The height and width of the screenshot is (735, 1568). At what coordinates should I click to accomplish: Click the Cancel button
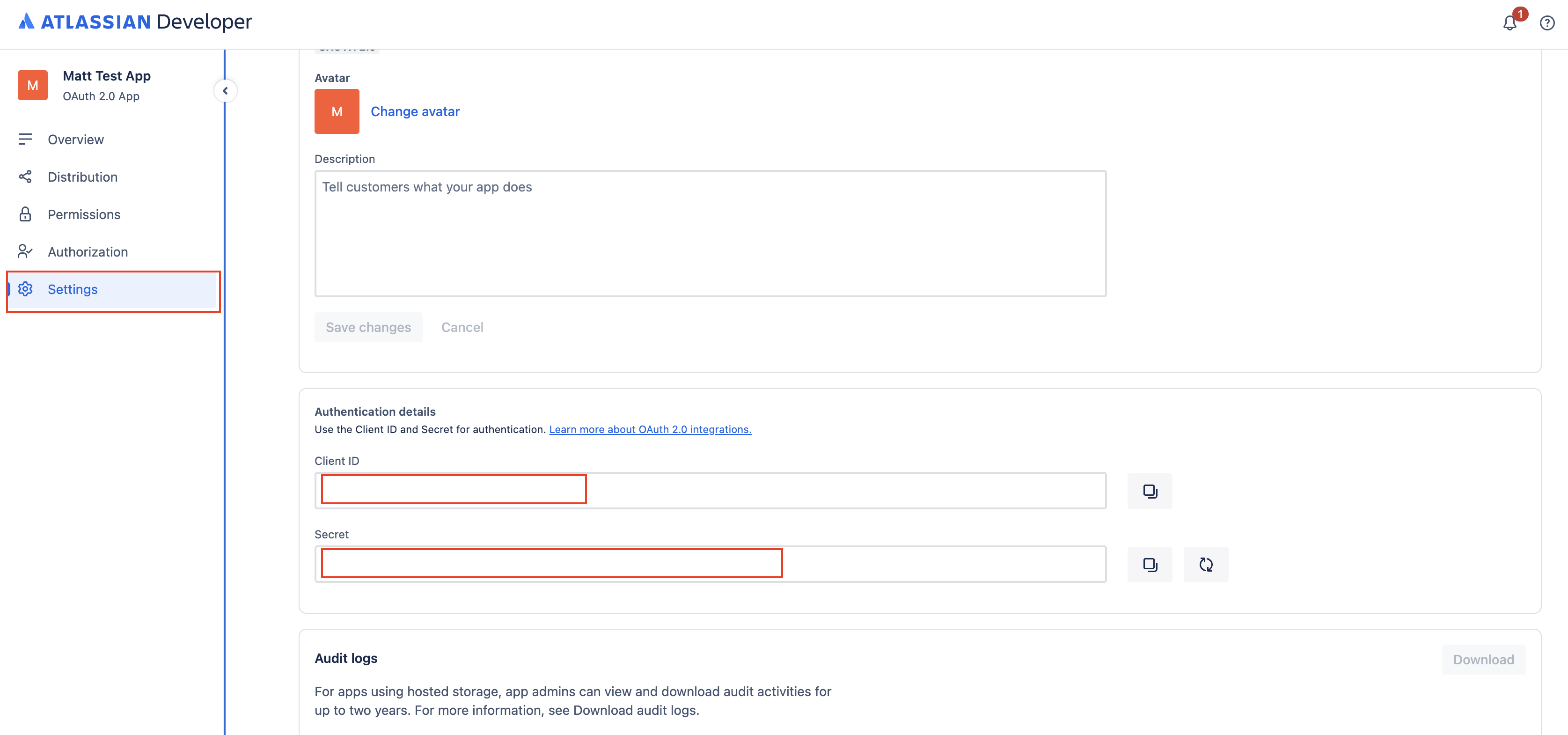(462, 327)
